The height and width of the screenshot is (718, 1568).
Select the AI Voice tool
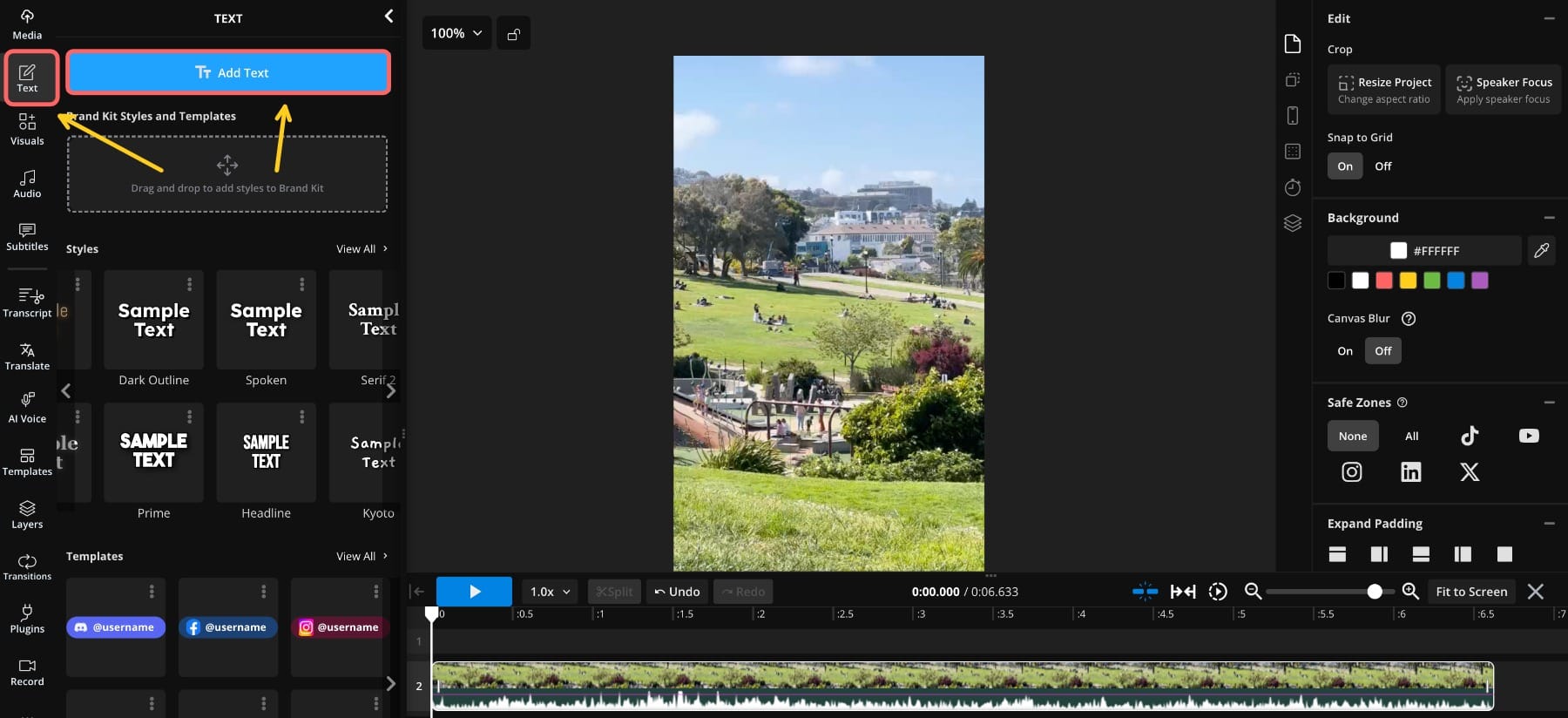tap(27, 407)
